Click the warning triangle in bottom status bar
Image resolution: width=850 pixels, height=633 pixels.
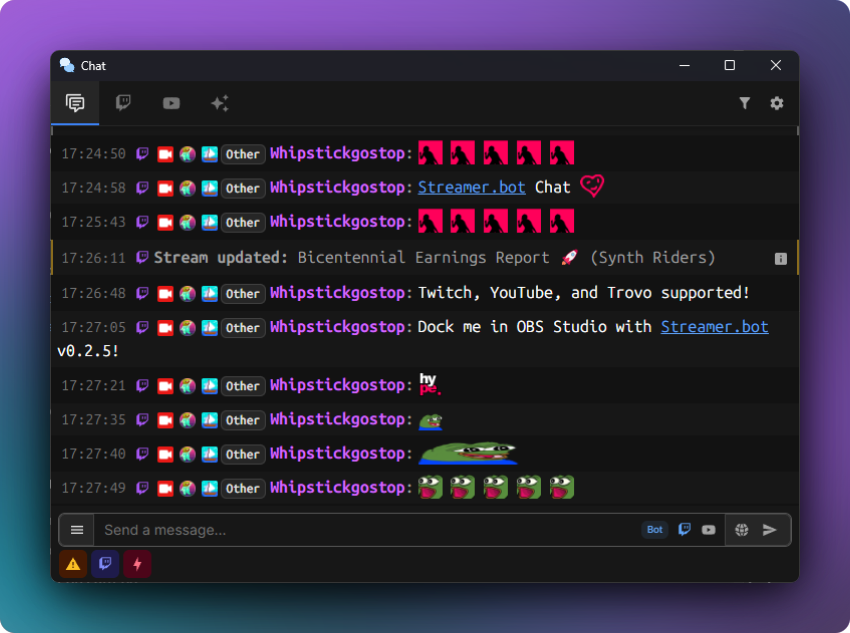[71, 563]
